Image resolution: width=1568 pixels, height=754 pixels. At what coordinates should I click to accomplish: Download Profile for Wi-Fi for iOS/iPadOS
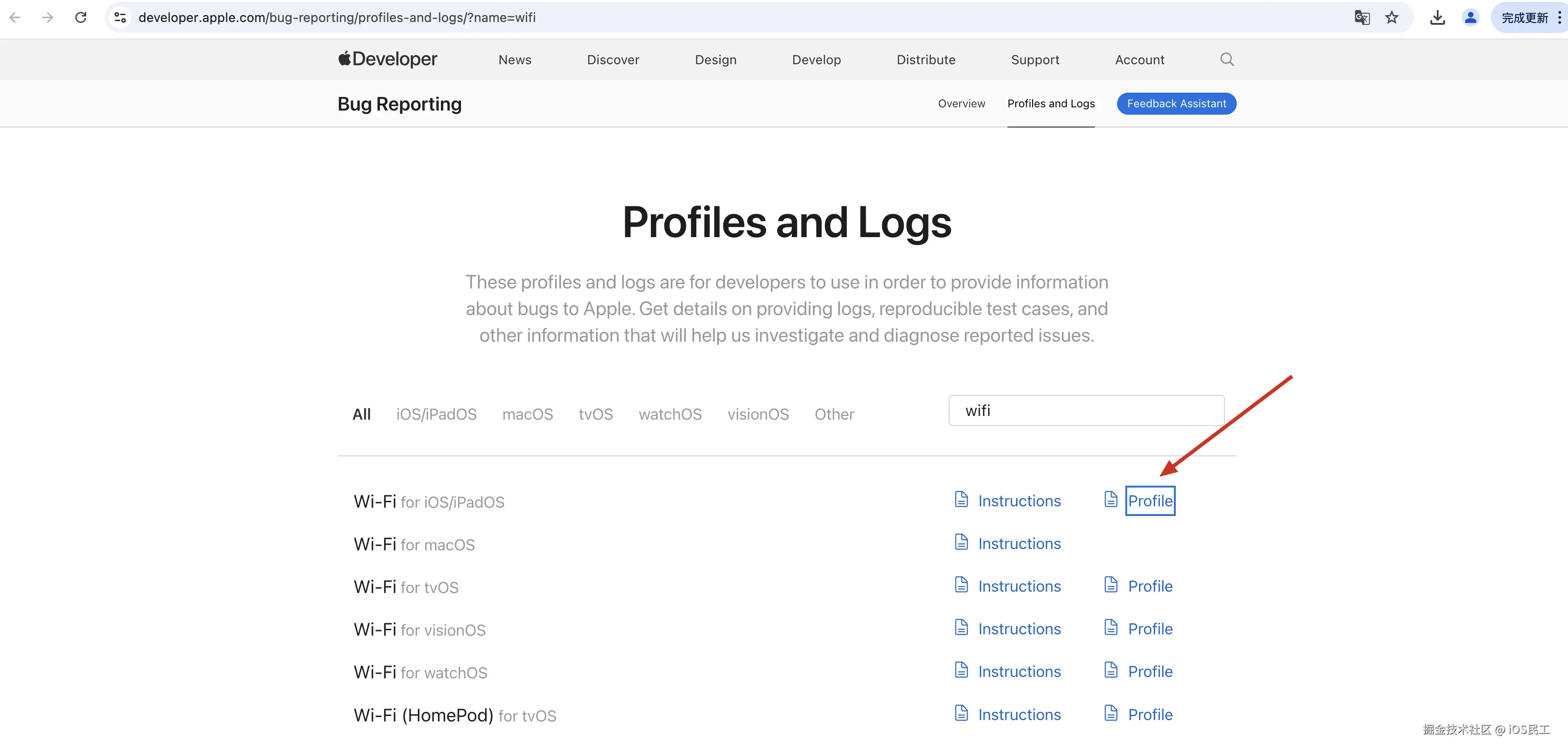click(1150, 501)
